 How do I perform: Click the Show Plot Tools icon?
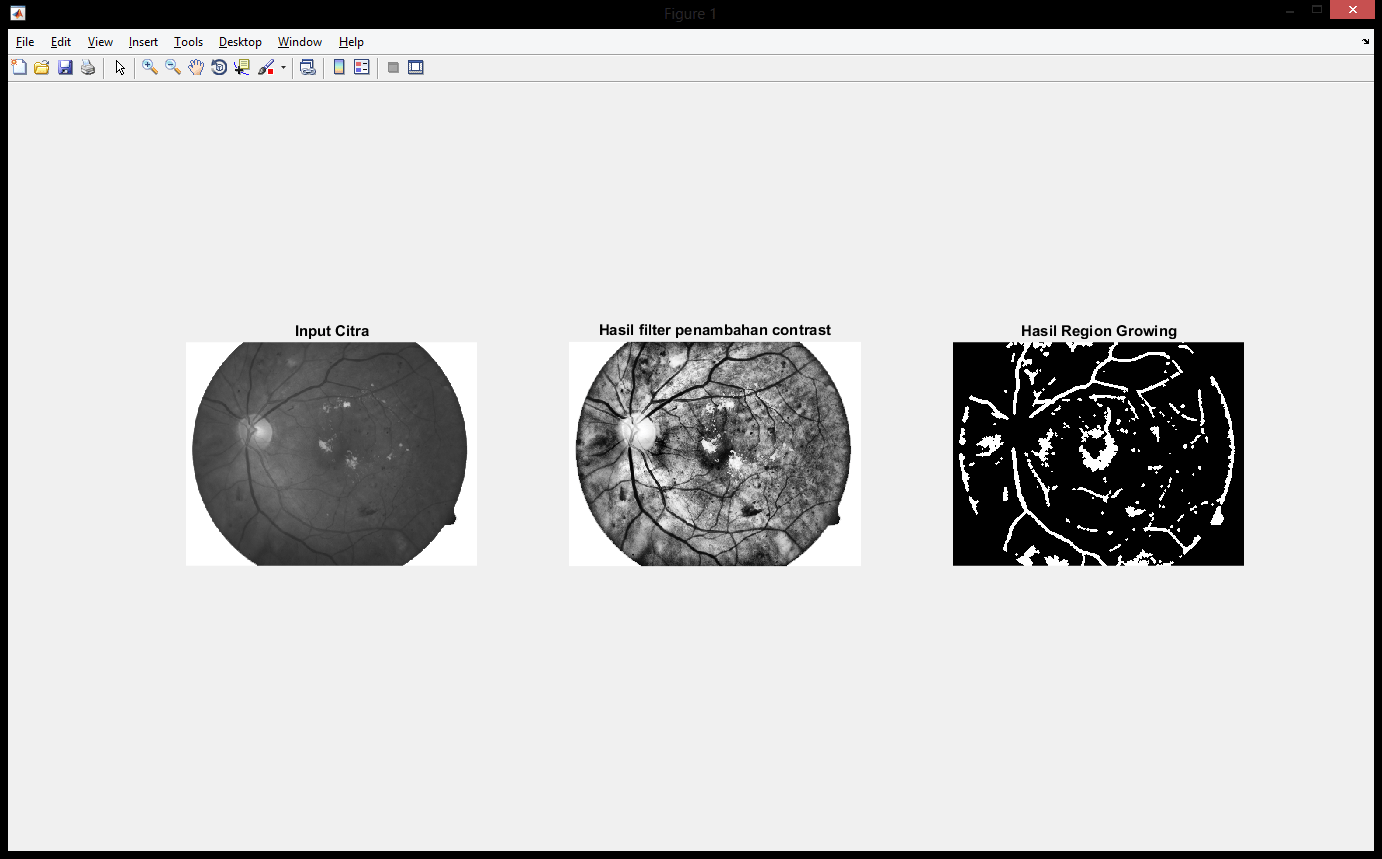[416, 68]
